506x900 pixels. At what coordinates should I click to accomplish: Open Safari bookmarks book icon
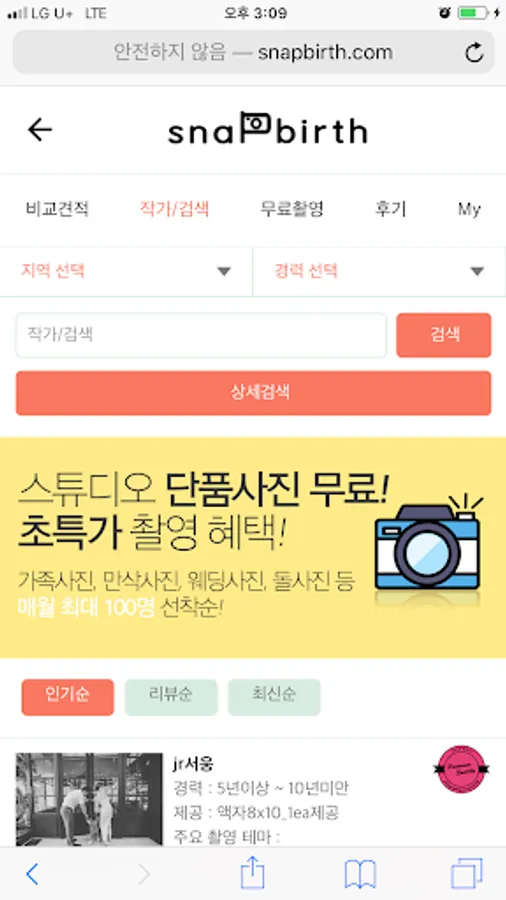(x=360, y=874)
